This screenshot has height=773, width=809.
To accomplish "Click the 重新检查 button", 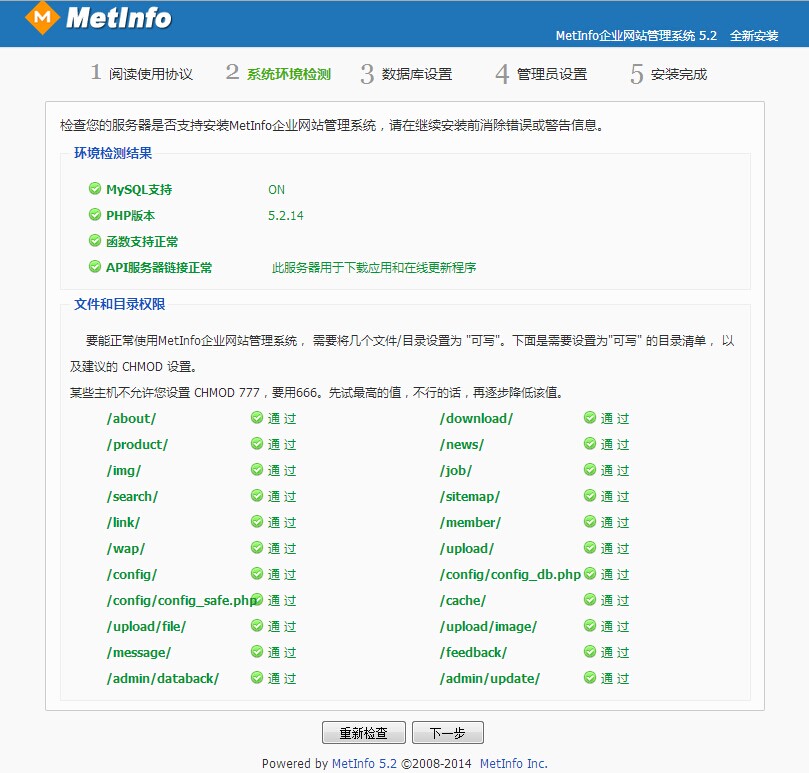I will [364, 733].
